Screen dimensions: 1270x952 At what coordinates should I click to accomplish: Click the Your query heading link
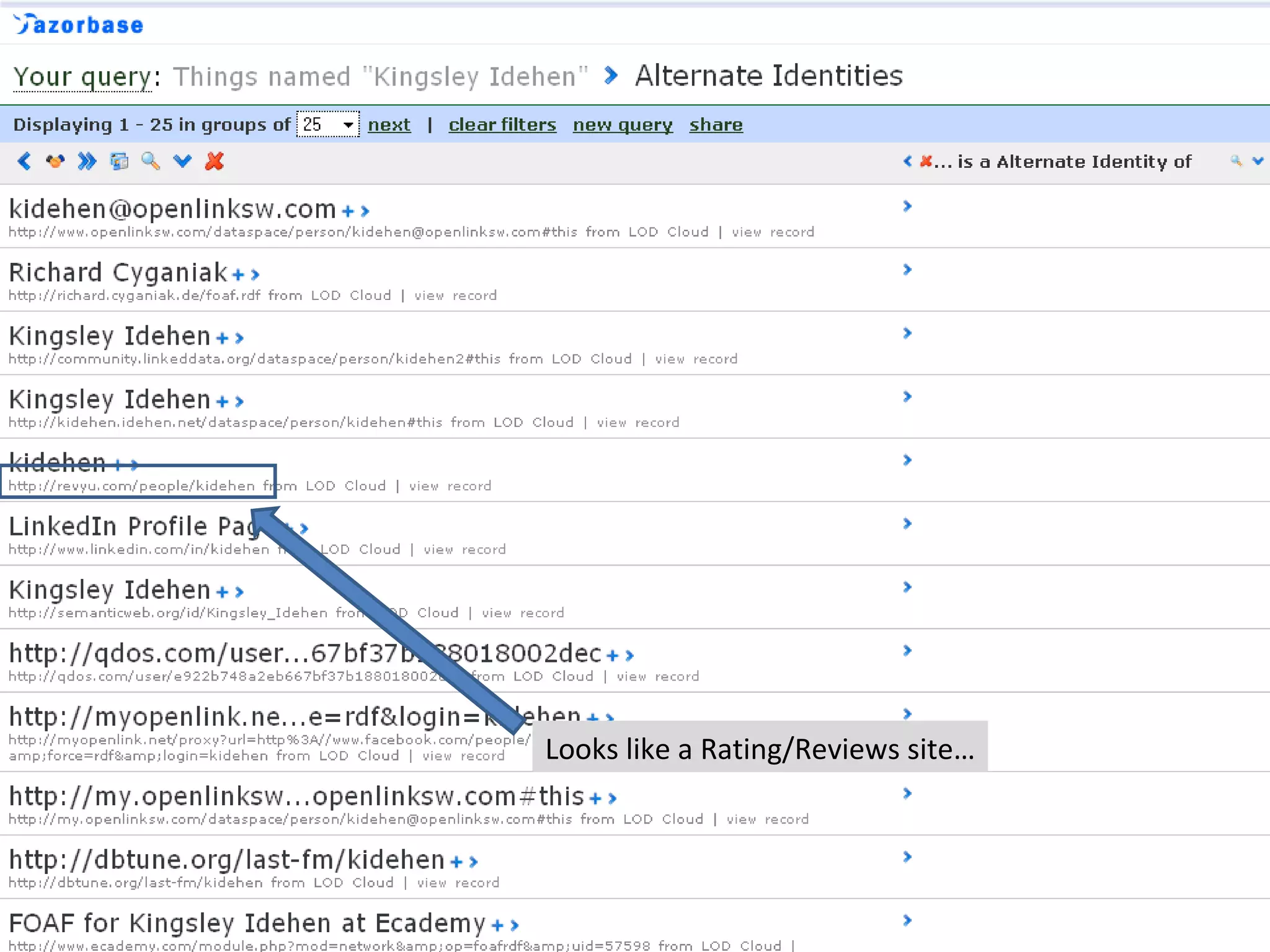point(82,77)
